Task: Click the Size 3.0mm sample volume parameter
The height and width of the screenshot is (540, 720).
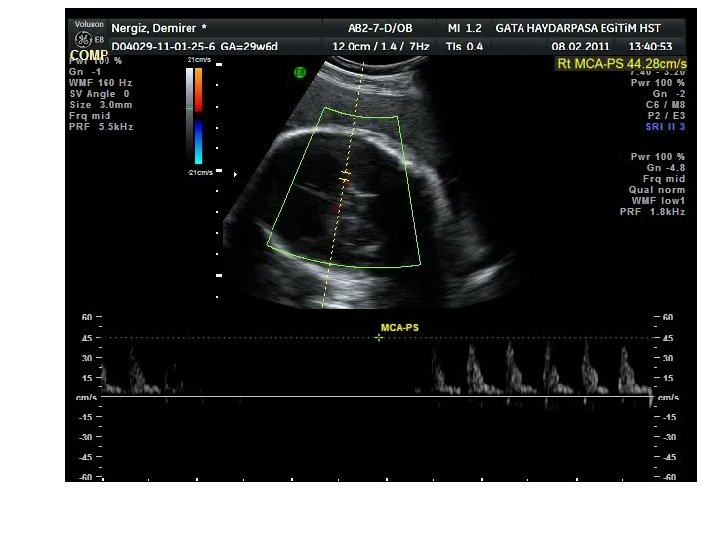Action: click(x=101, y=105)
